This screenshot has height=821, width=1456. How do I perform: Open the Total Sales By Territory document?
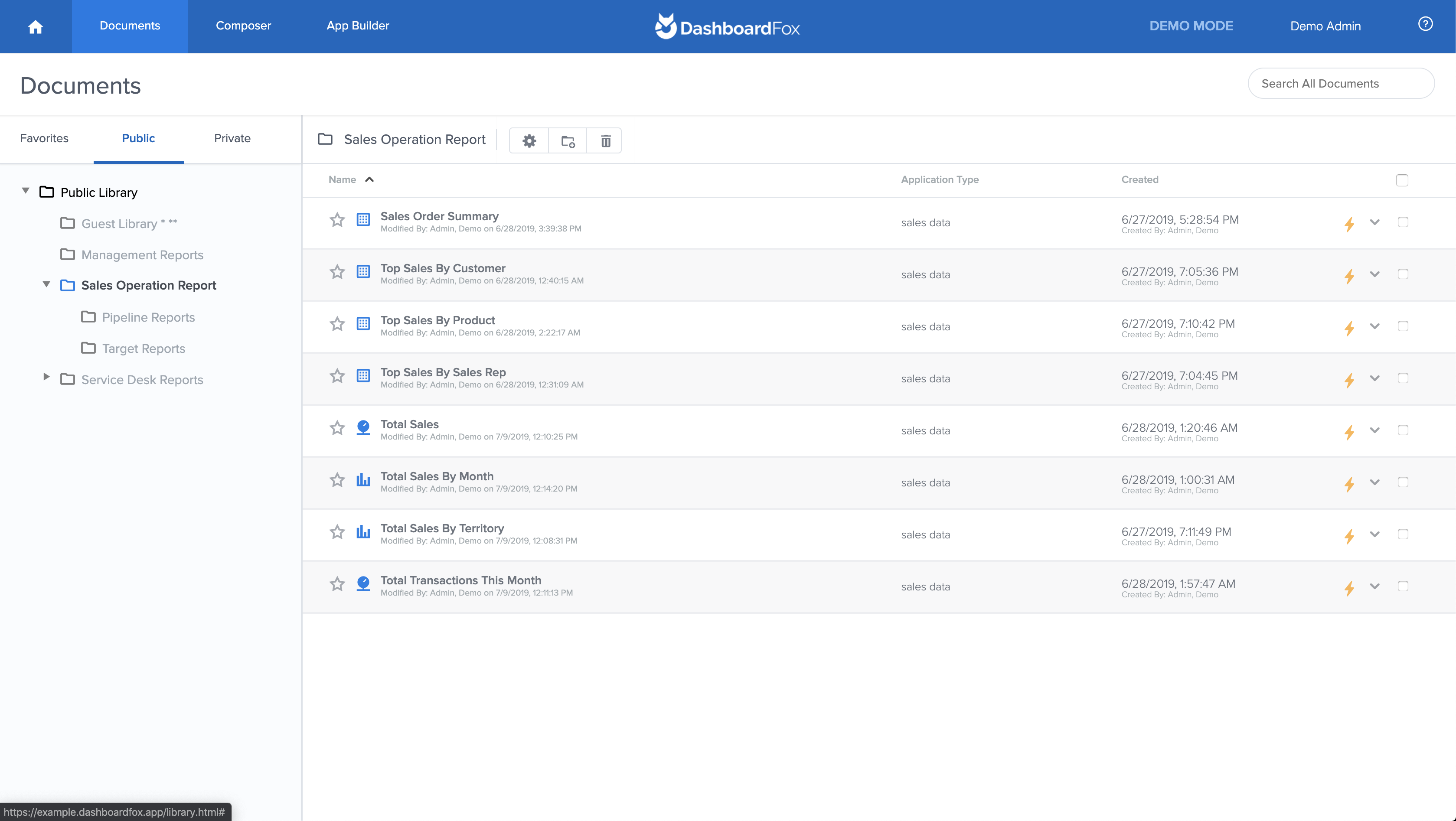(x=442, y=528)
